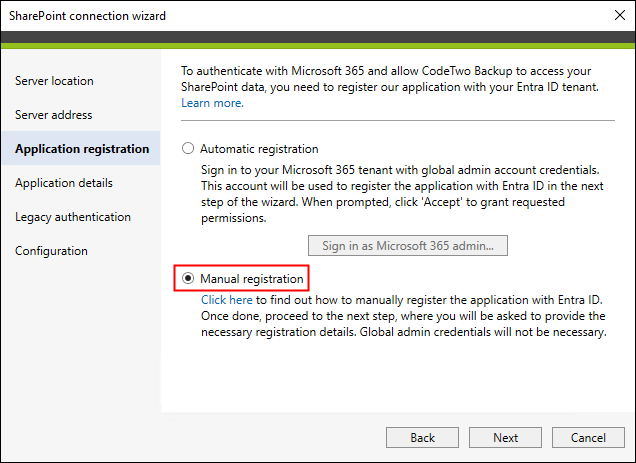This screenshot has height=463, width=636.
Task: Close the wizard with the X button
Action: [x=620, y=15]
